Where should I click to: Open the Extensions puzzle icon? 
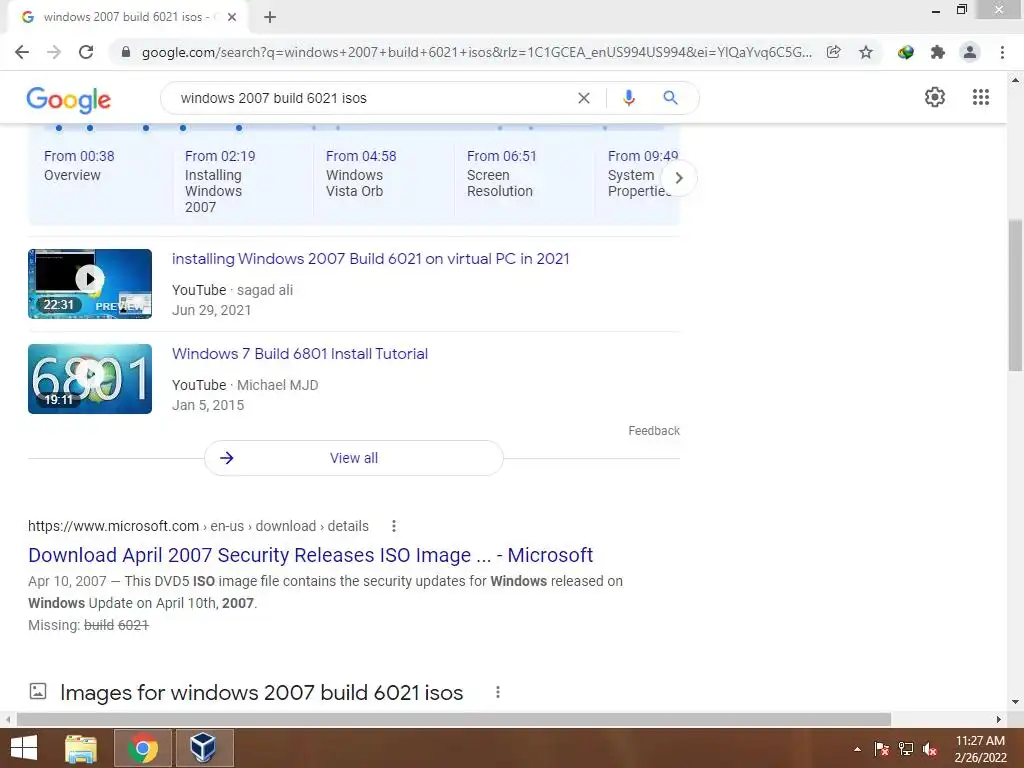[x=938, y=52]
